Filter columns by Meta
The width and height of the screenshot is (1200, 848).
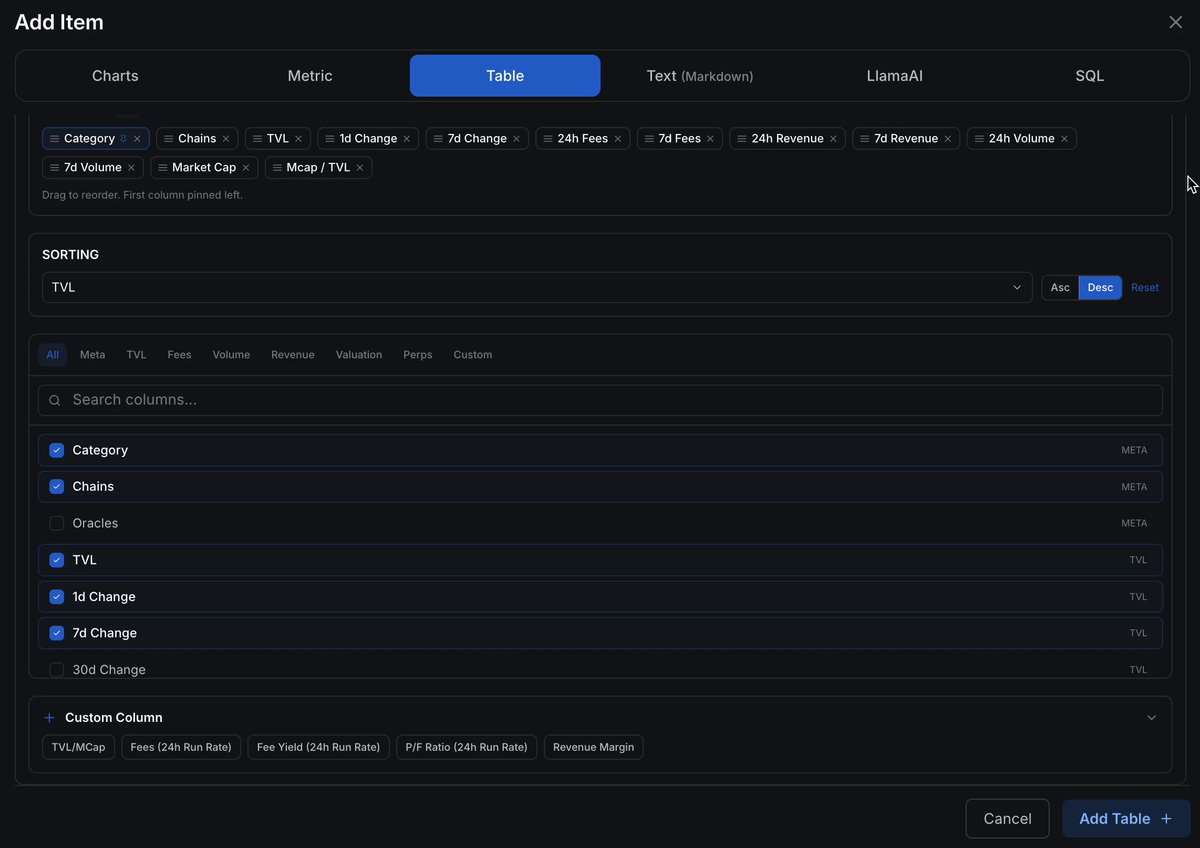coord(92,355)
